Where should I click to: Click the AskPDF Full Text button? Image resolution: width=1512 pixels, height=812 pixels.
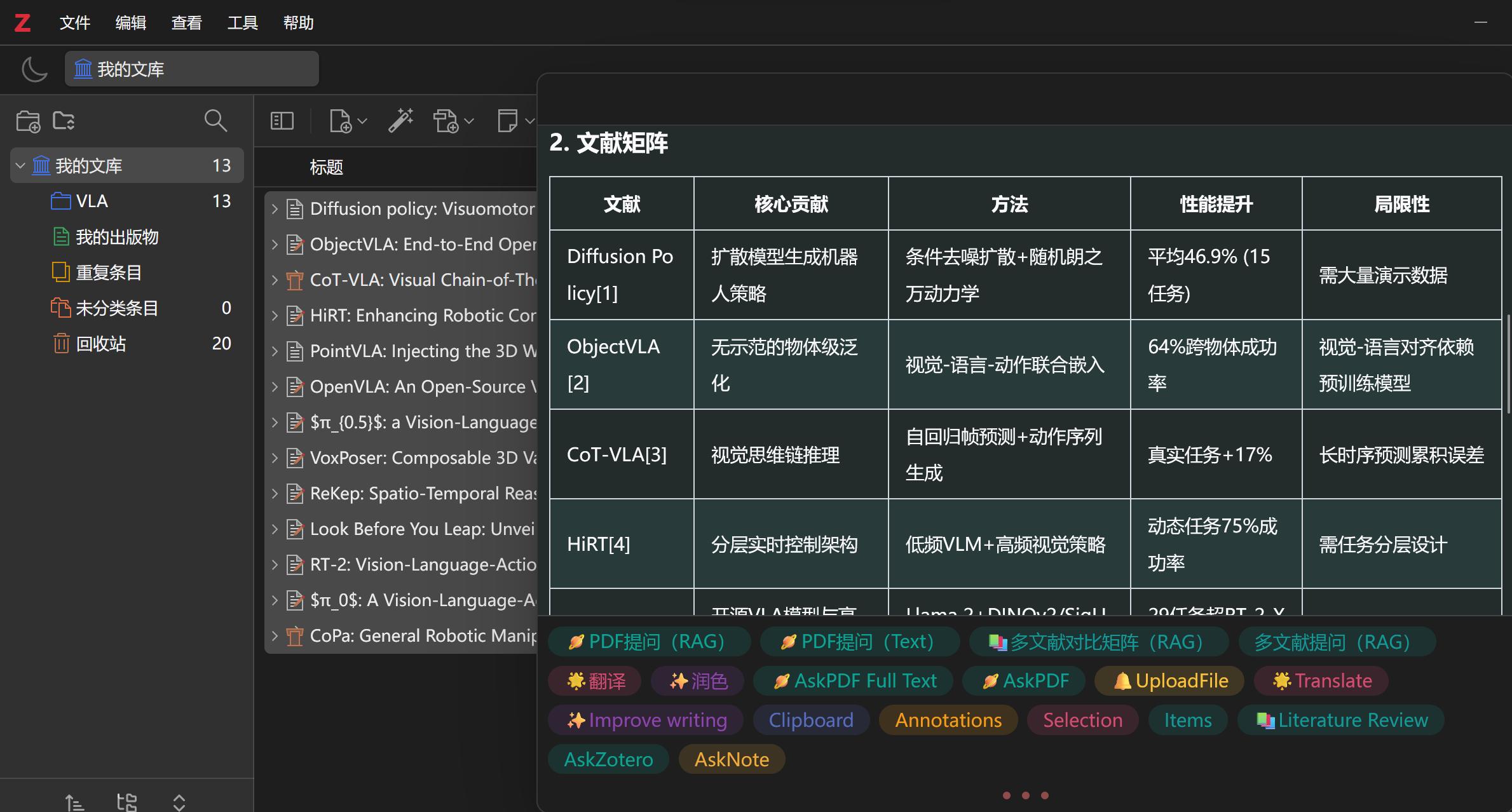click(854, 680)
